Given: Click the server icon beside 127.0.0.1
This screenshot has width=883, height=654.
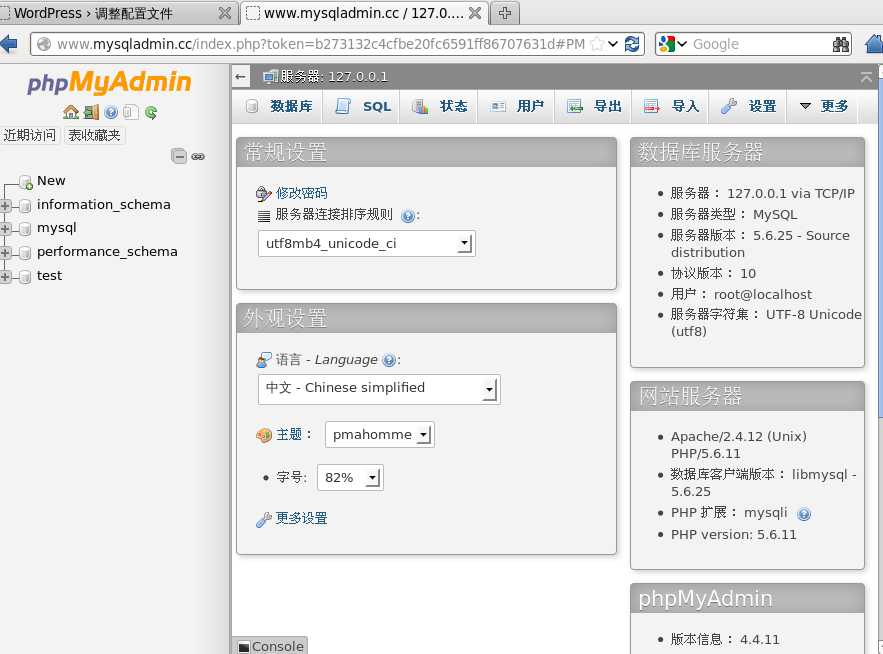Looking at the screenshot, I should (x=270, y=77).
